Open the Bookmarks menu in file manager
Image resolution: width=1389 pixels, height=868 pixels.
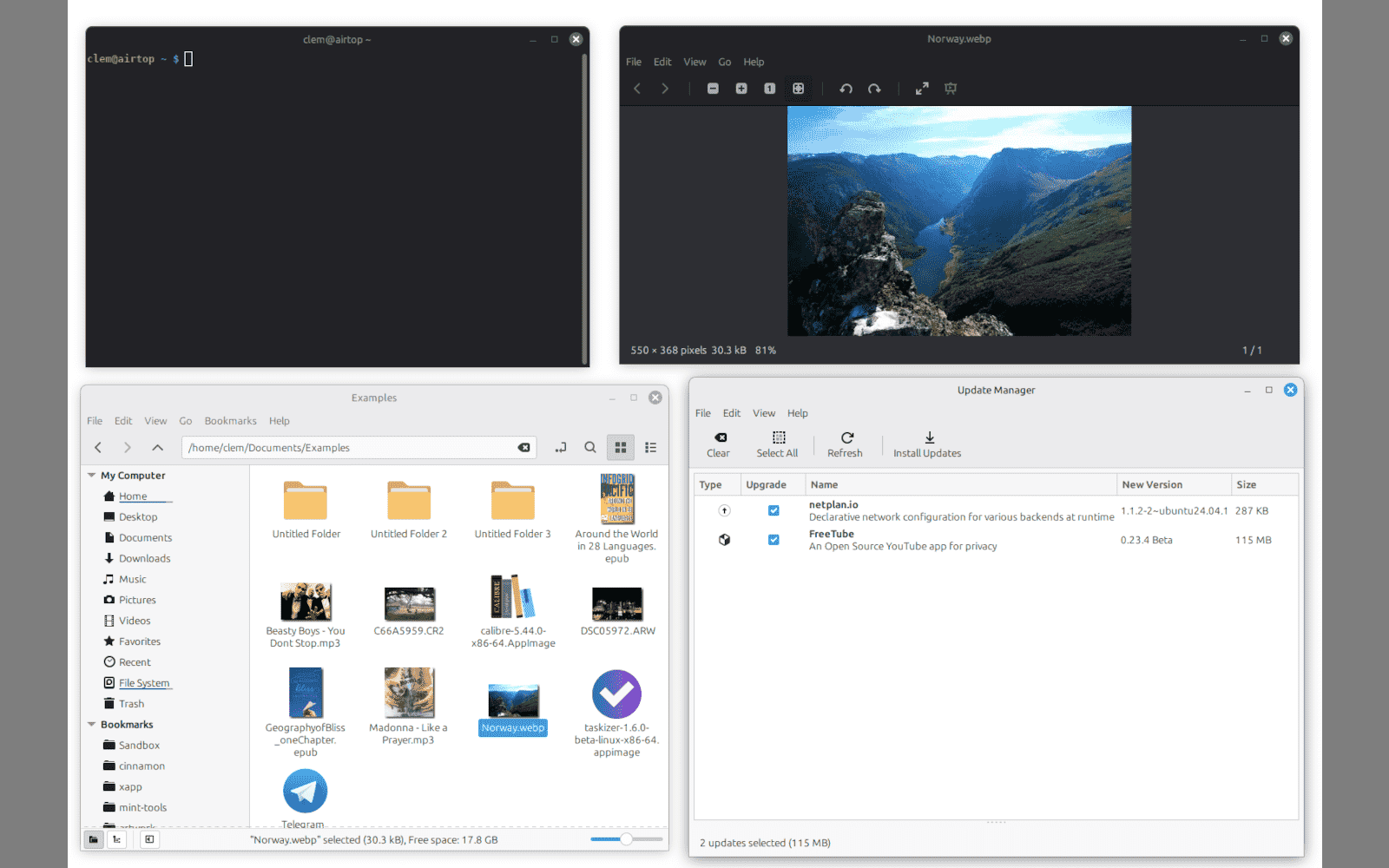click(230, 421)
